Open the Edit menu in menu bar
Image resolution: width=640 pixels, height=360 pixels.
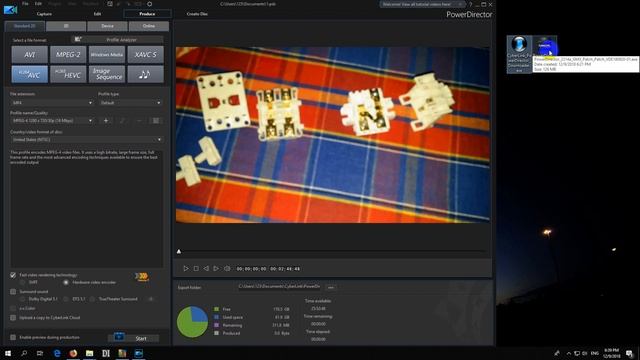pyautogui.click(x=38, y=4)
